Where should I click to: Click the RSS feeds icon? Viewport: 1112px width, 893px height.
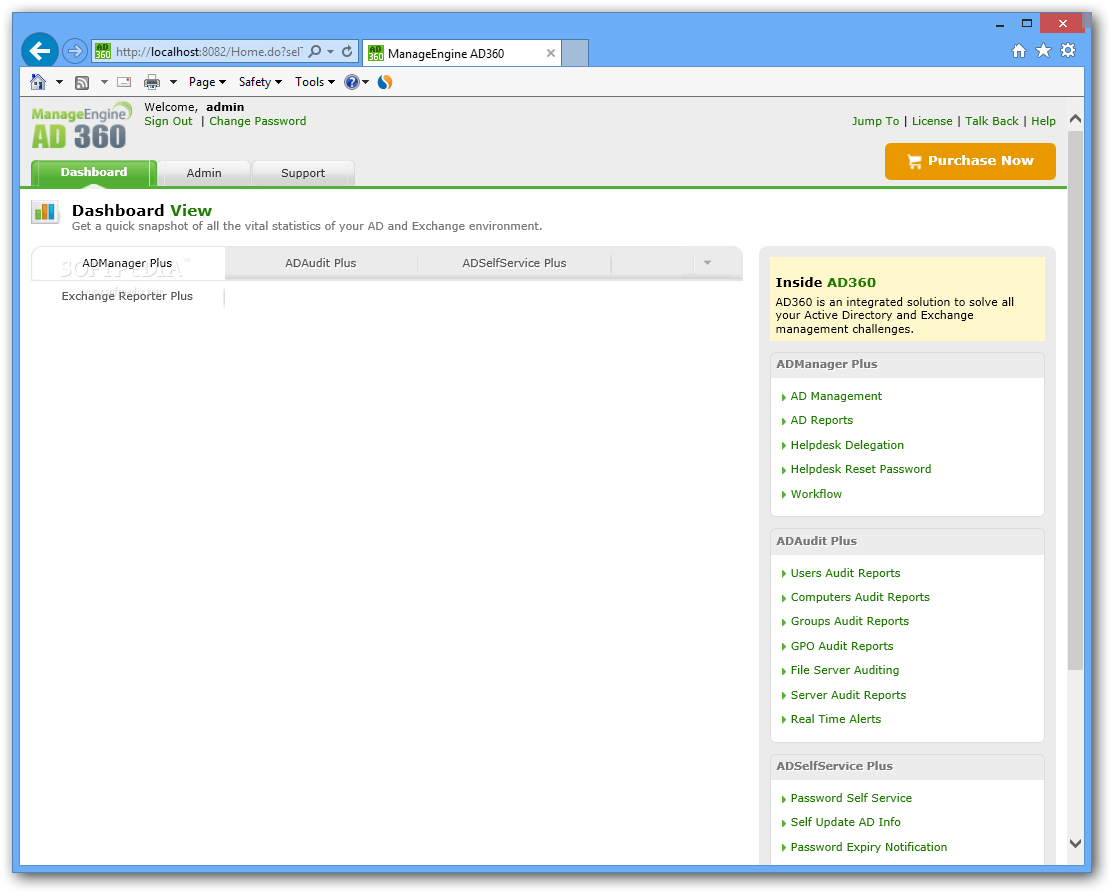pyautogui.click(x=82, y=82)
